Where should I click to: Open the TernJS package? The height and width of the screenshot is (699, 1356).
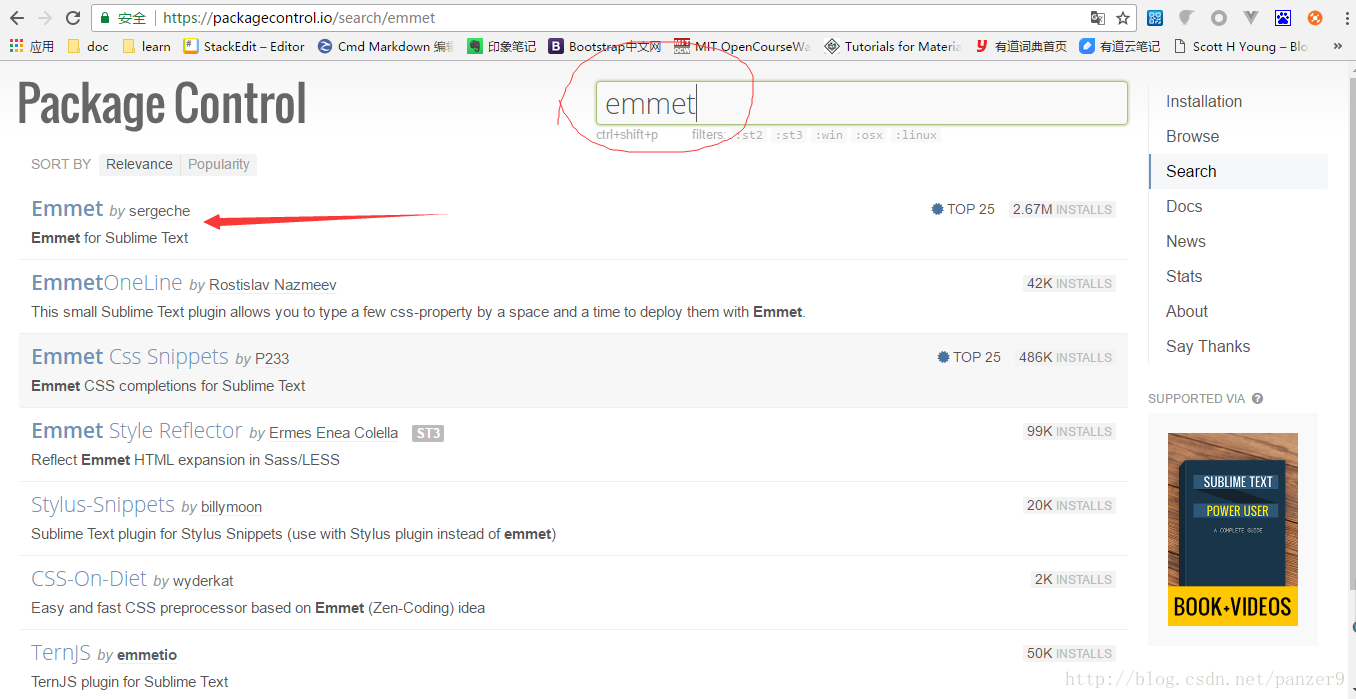coord(61,653)
